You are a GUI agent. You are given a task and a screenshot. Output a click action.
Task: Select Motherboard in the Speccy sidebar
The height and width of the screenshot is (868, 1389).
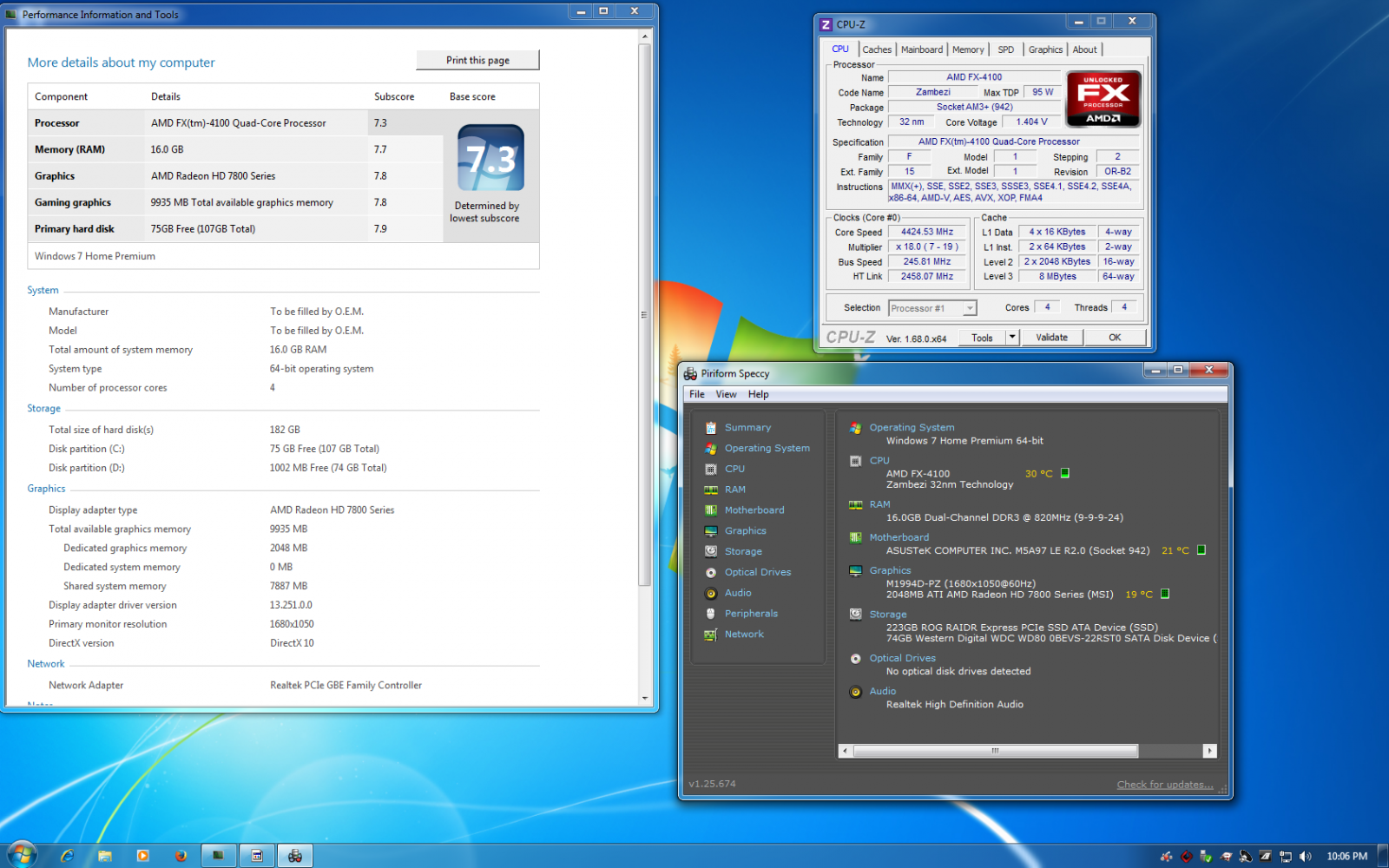[754, 510]
